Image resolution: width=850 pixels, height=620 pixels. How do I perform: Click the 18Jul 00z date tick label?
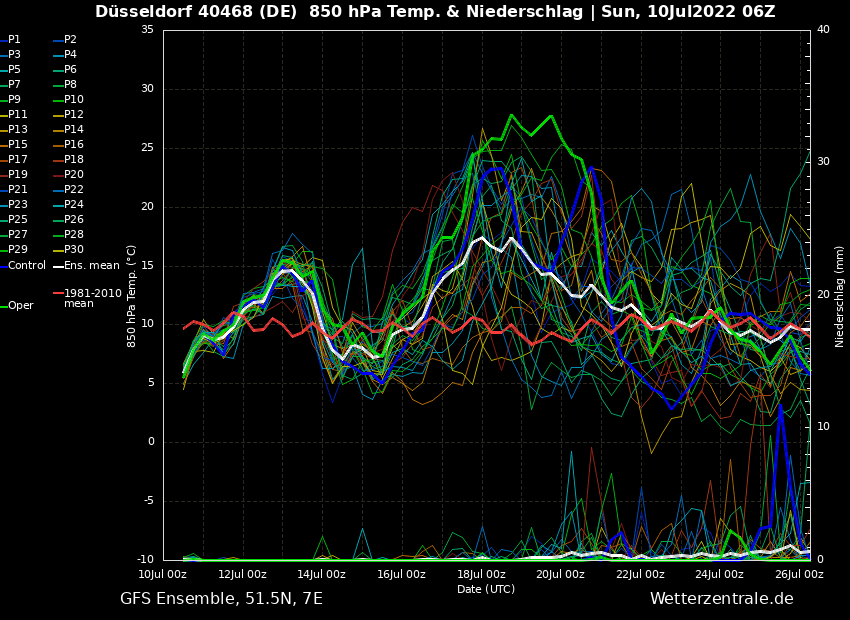click(481, 575)
